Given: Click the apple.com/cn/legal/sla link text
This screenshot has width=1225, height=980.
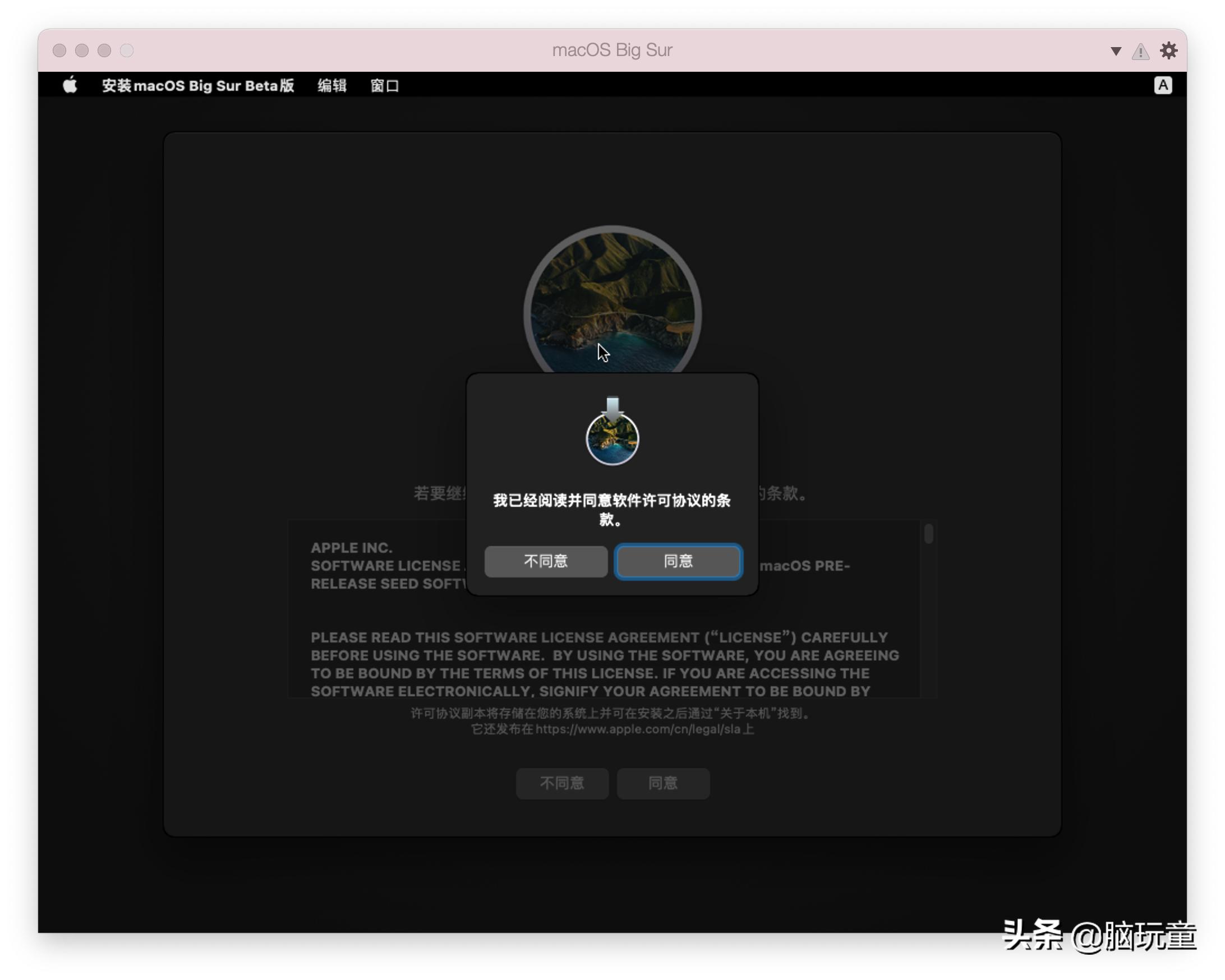Looking at the screenshot, I should point(638,729).
